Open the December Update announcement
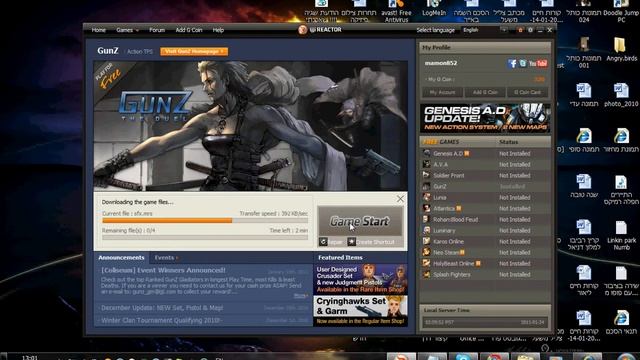The height and width of the screenshot is (360, 640). pos(162,308)
